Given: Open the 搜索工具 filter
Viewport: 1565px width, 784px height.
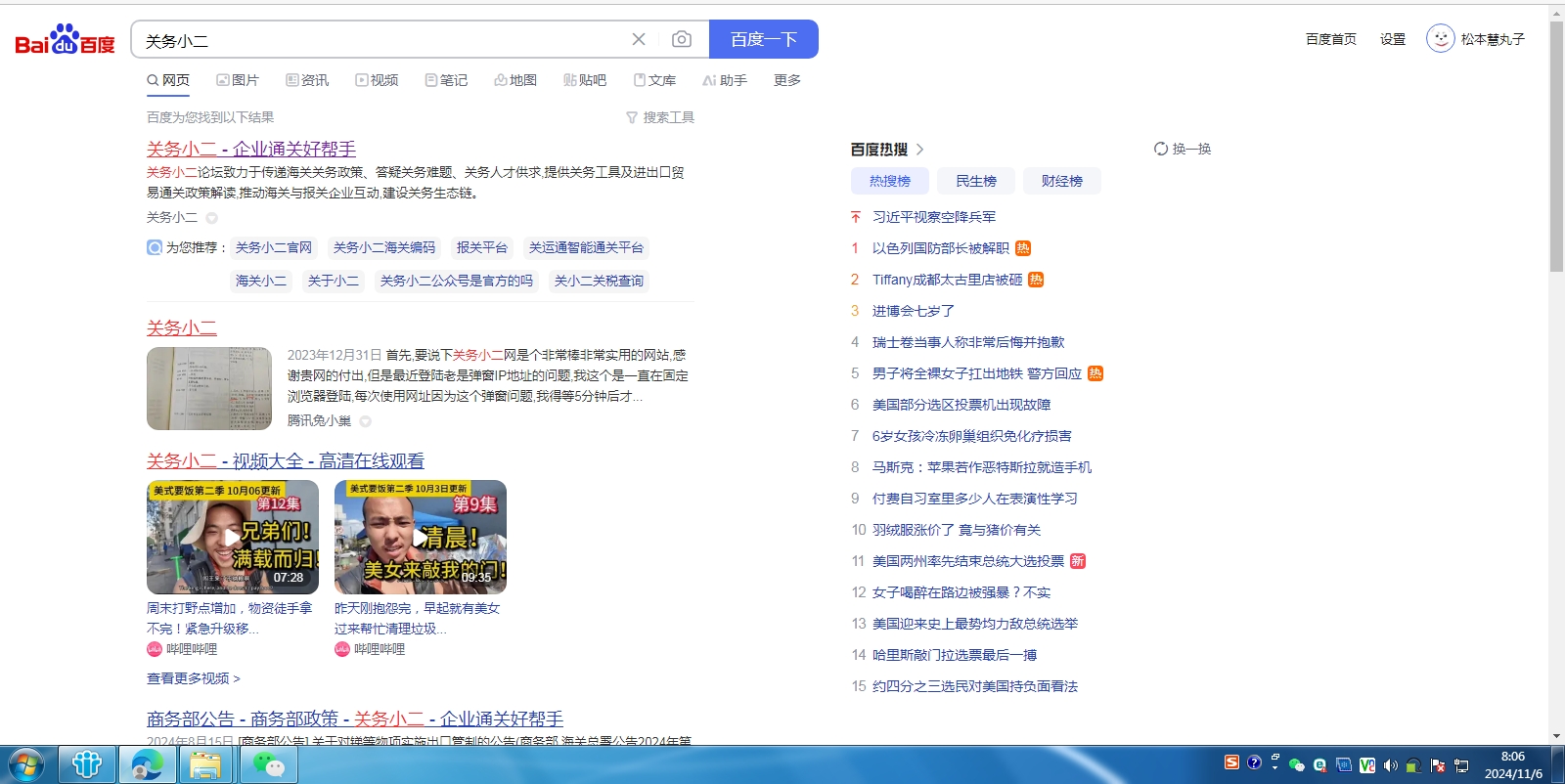Looking at the screenshot, I should point(660,117).
